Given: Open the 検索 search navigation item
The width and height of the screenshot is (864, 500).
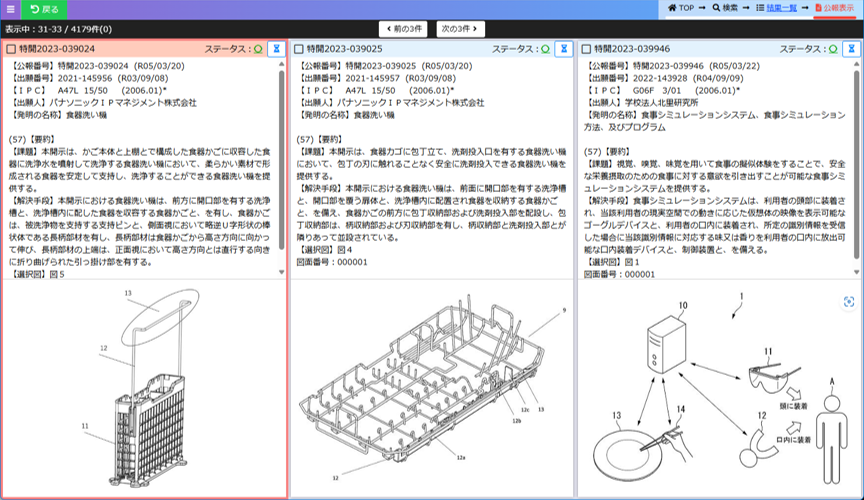Looking at the screenshot, I should 725,8.
